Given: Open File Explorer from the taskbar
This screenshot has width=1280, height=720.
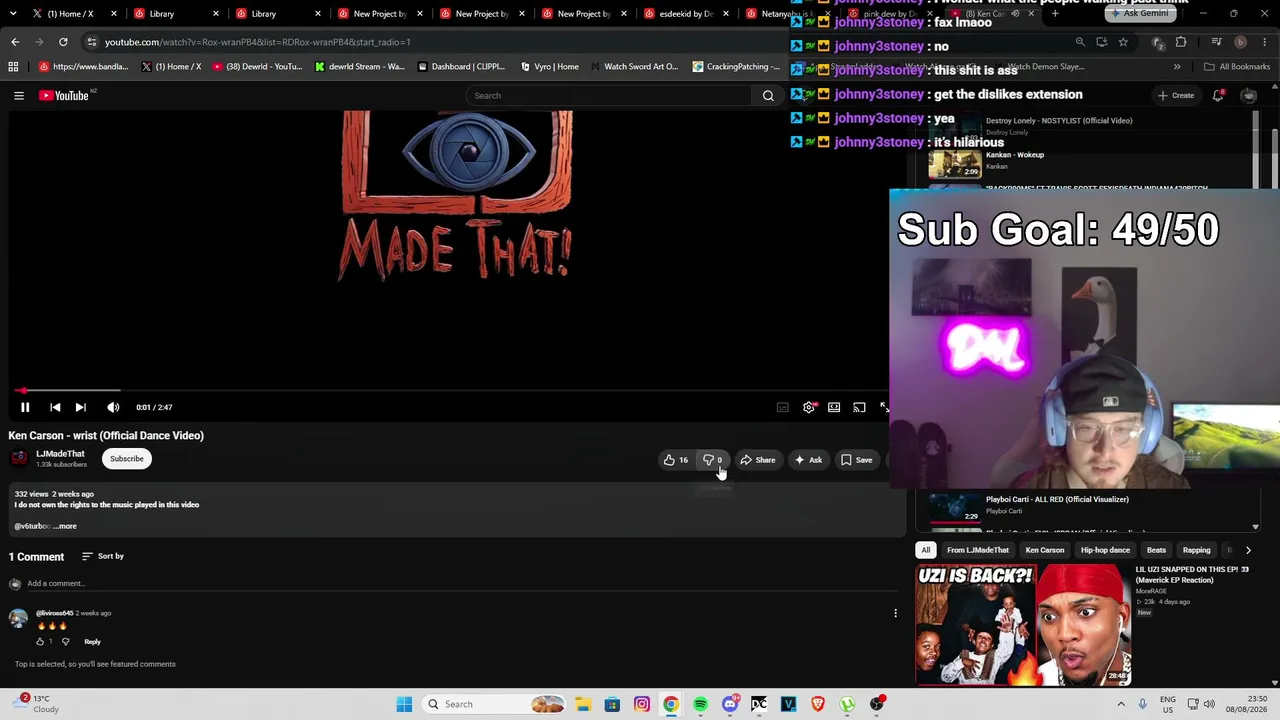Looking at the screenshot, I should (583, 704).
